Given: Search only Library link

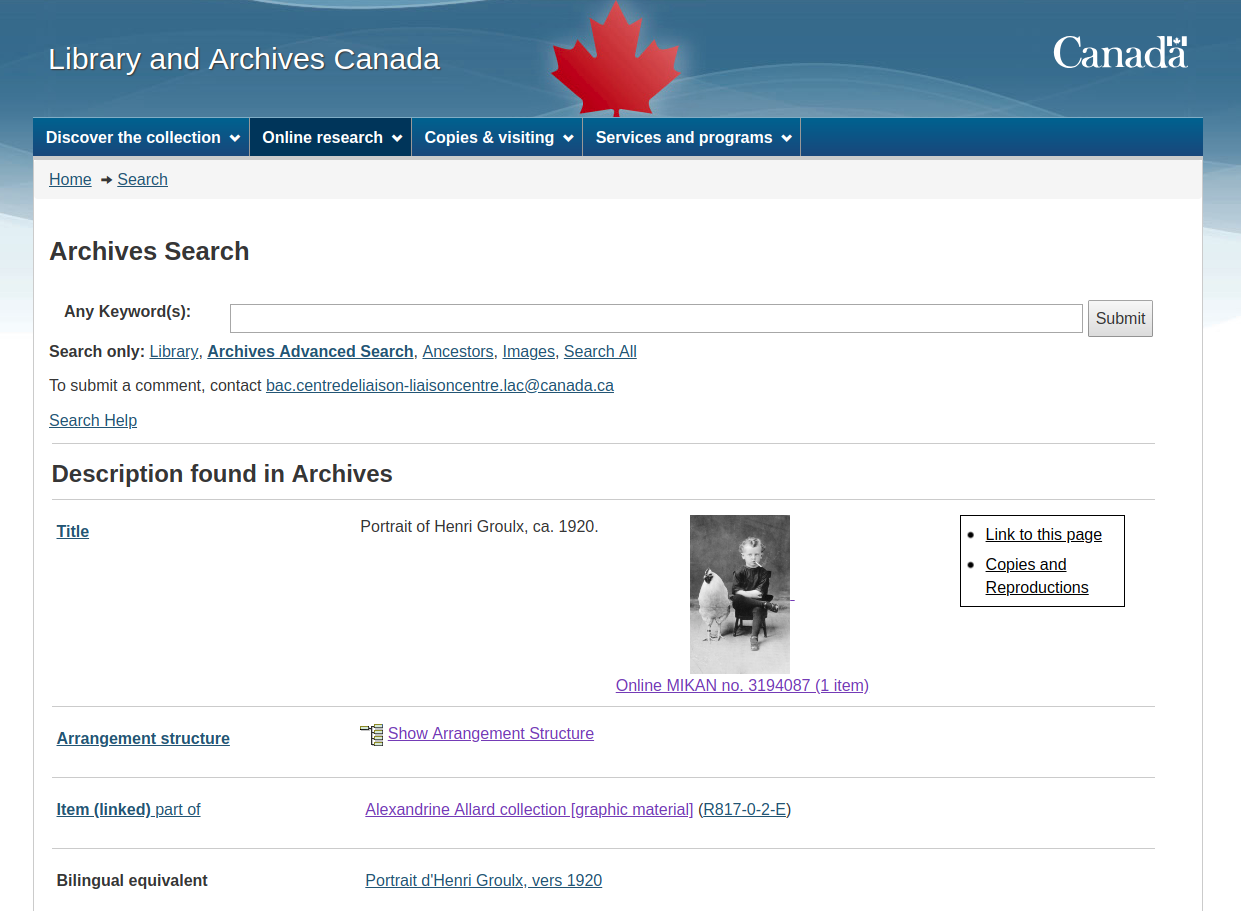Looking at the screenshot, I should pos(174,352).
